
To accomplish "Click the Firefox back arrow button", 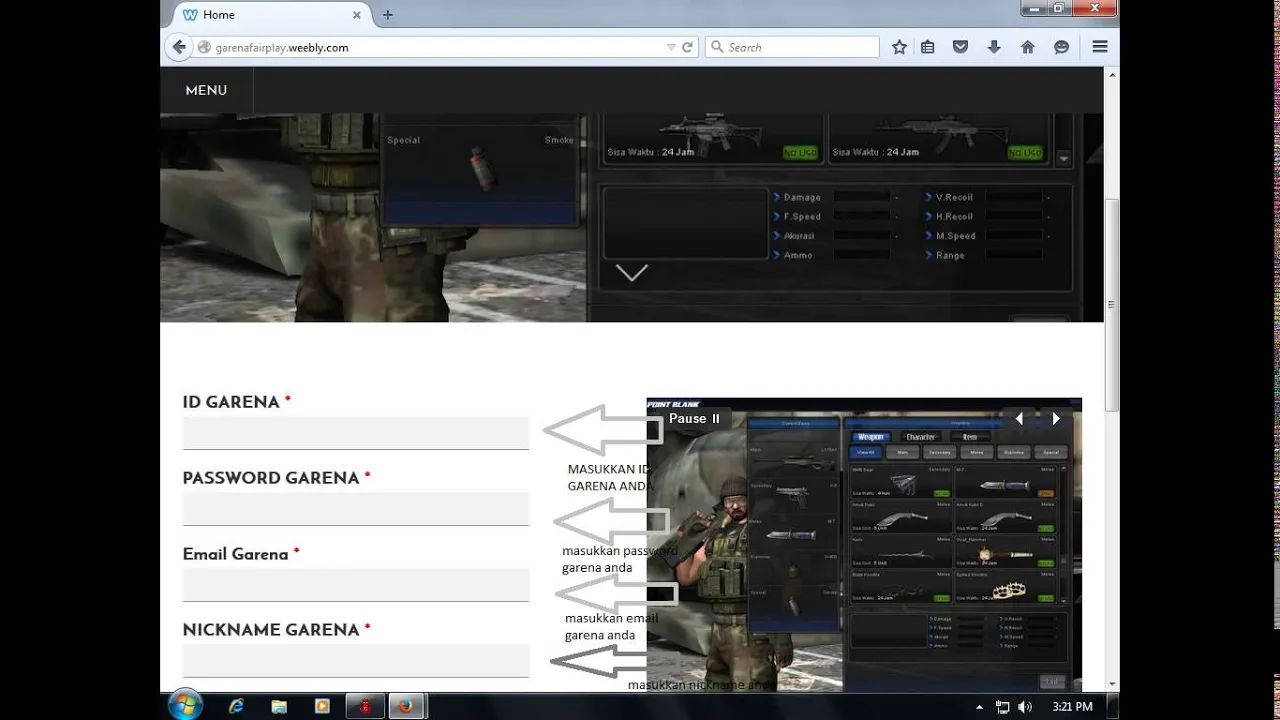I will 179,47.
